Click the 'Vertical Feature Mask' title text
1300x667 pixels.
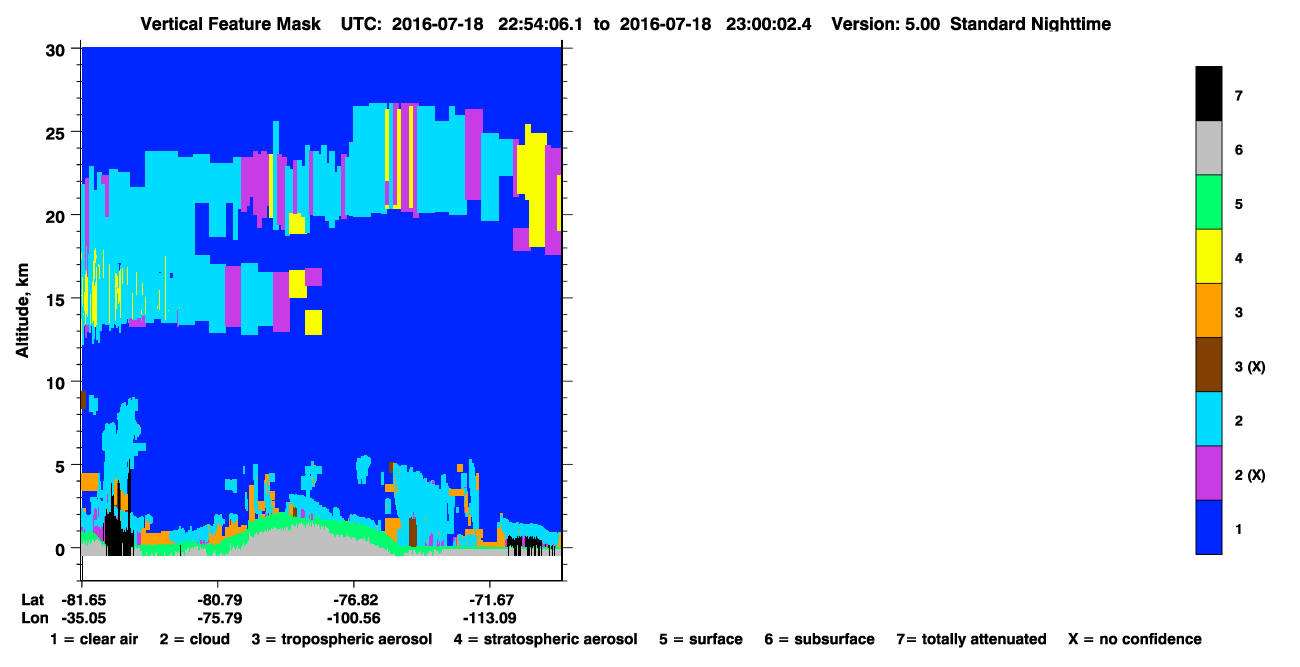[x=231, y=23]
